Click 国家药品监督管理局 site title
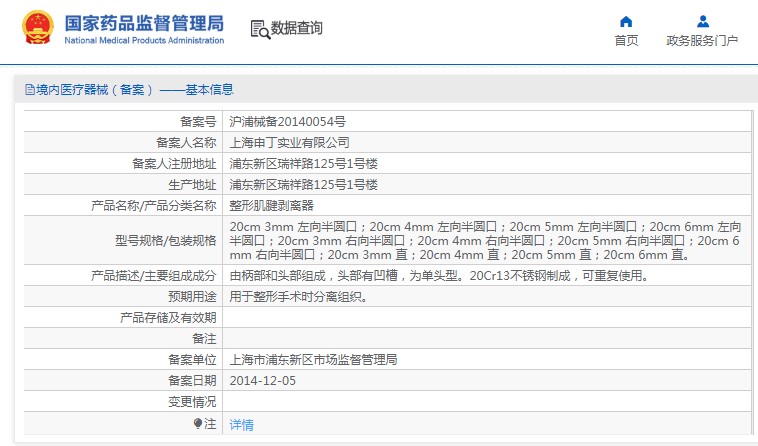The height and width of the screenshot is (446, 758). (x=144, y=23)
